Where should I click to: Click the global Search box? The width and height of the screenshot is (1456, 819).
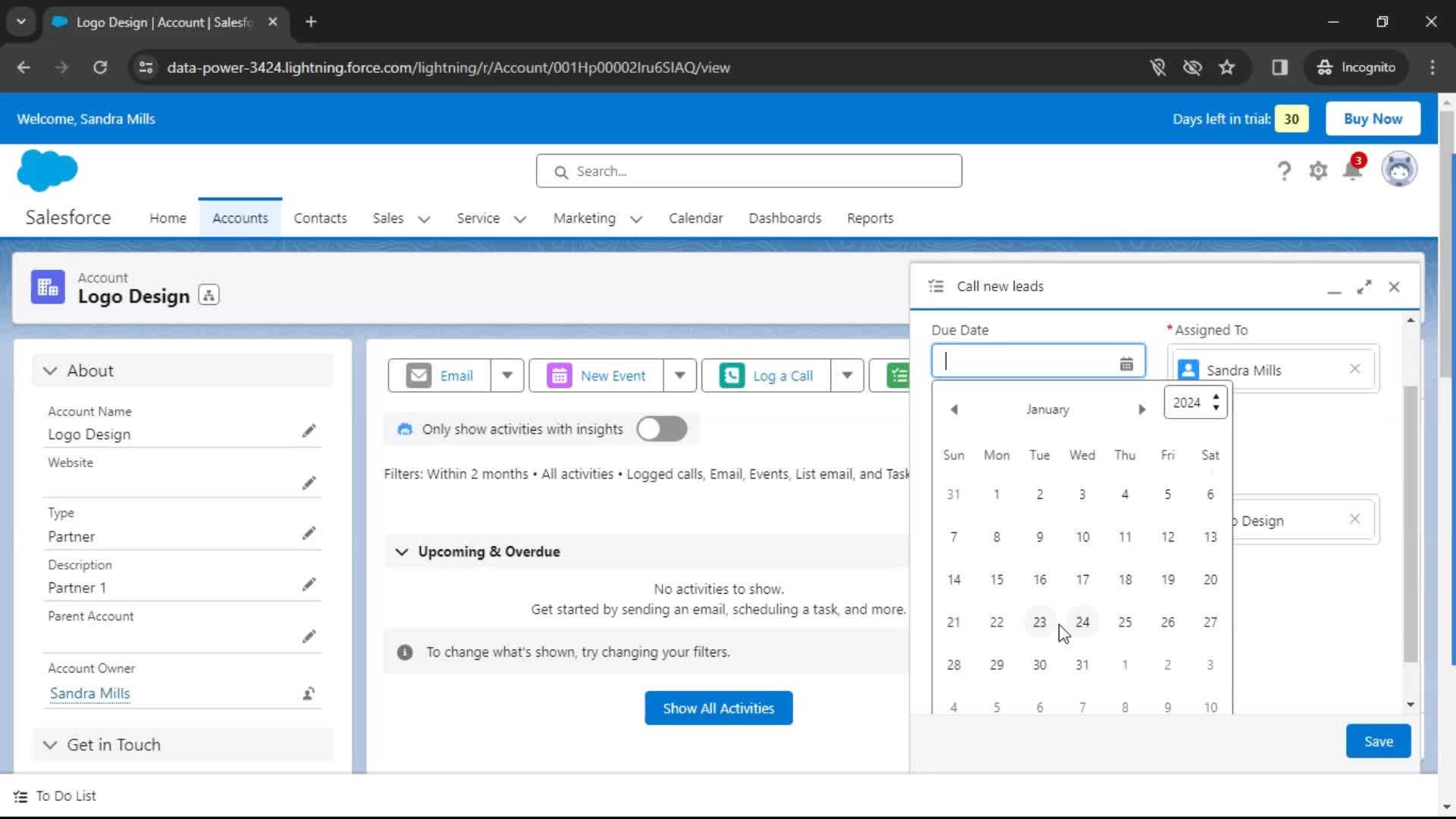coord(748,171)
